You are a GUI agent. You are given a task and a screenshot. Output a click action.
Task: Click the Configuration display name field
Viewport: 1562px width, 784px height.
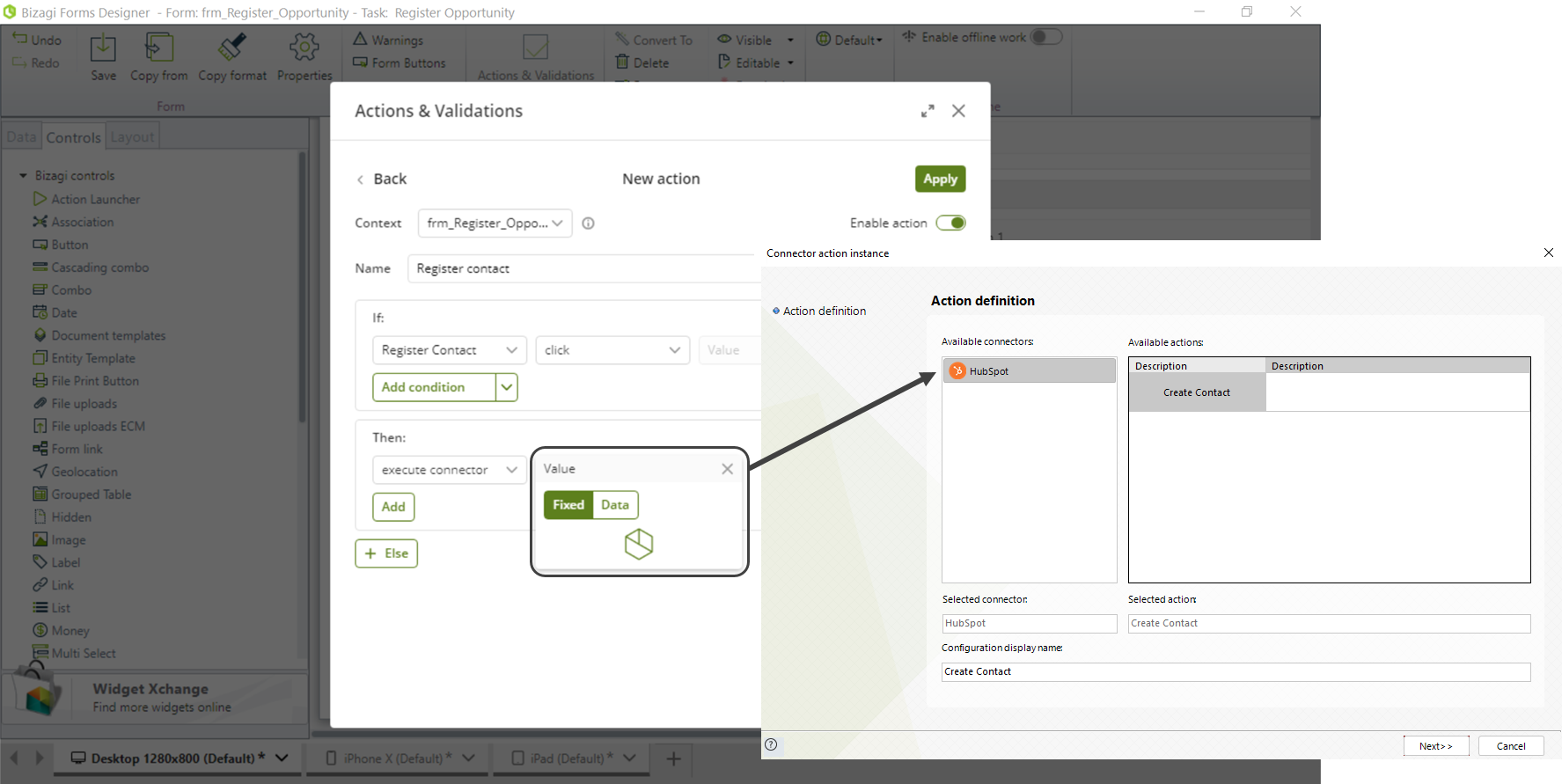pyautogui.click(x=1236, y=671)
